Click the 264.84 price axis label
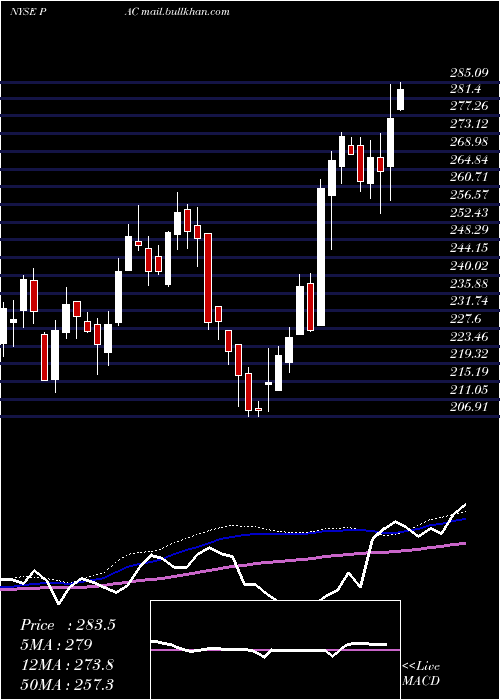The width and height of the screenshot is (500, 700). (x=468, y=160)
